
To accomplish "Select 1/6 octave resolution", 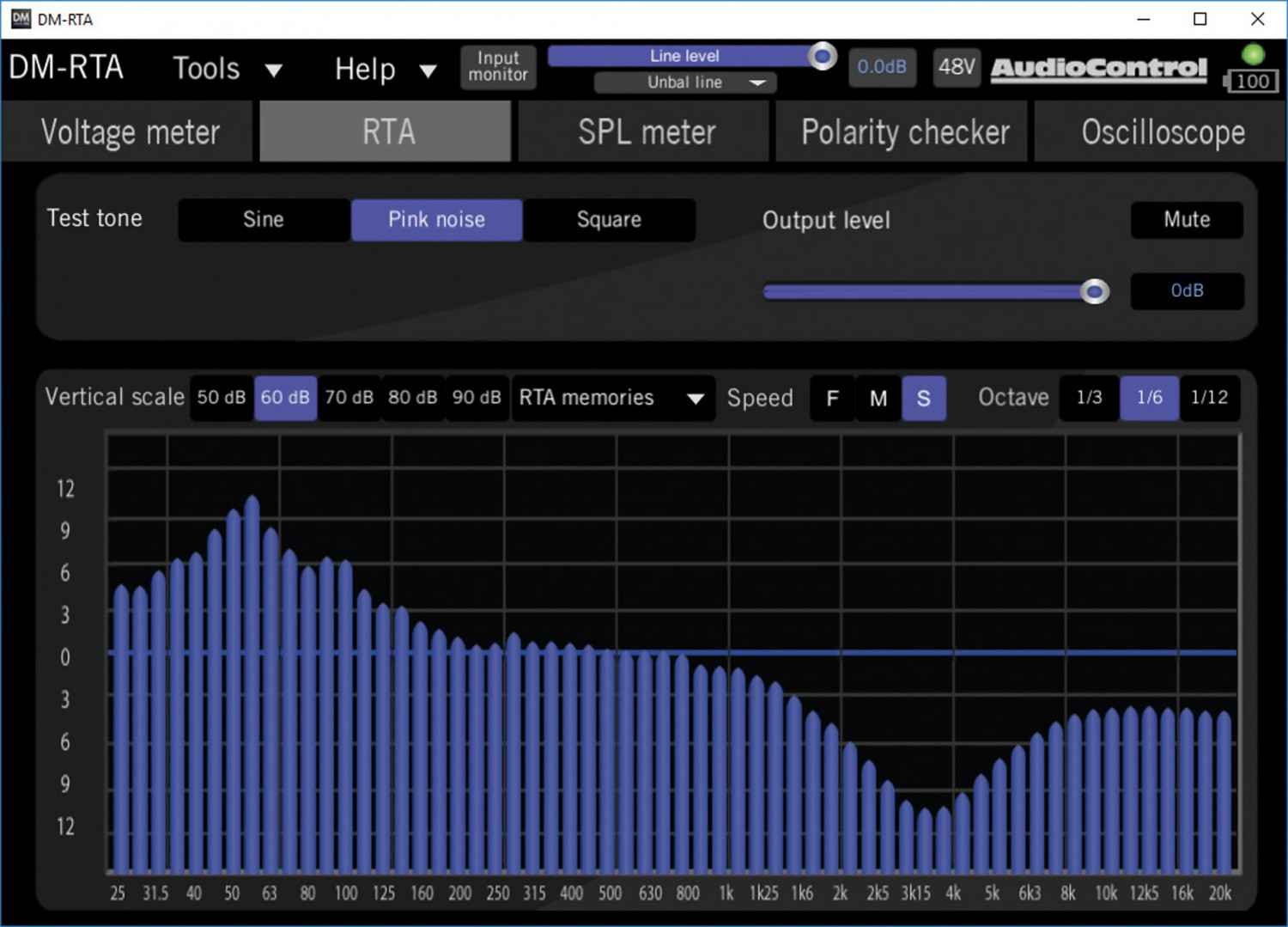I will tap(1149, 398).
